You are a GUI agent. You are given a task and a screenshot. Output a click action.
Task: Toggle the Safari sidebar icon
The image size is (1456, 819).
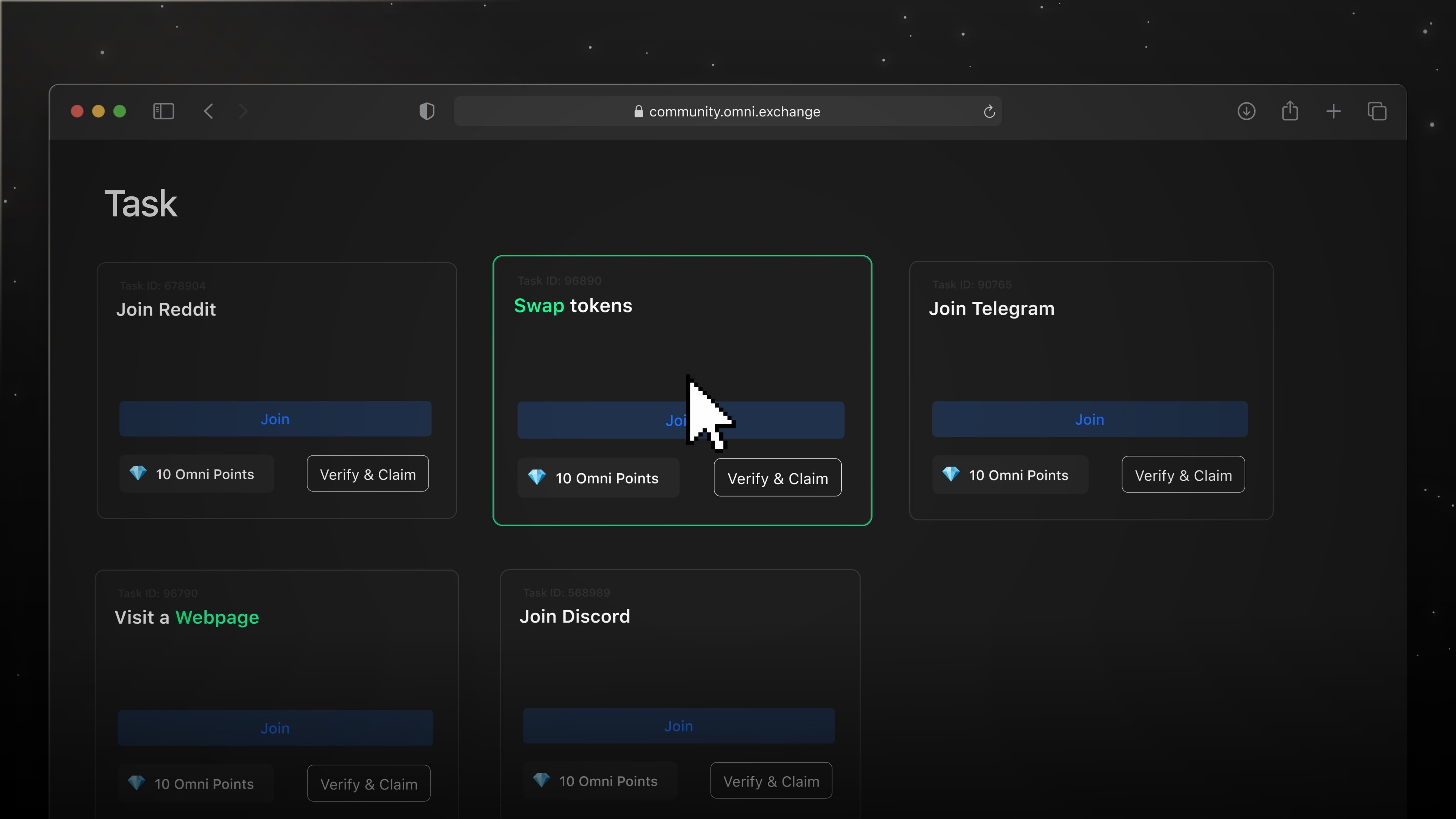[x=163, y=111]
